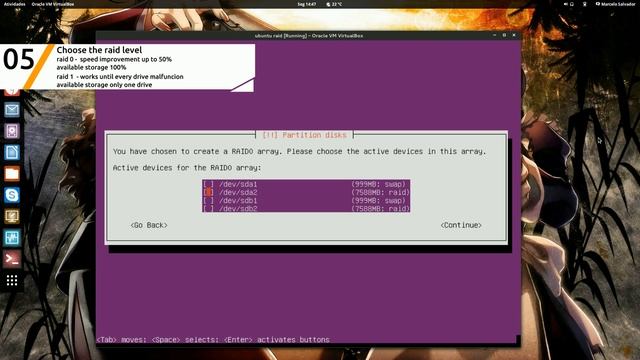Open the Oracle VM VirtualBox app menu

(53, 4)
